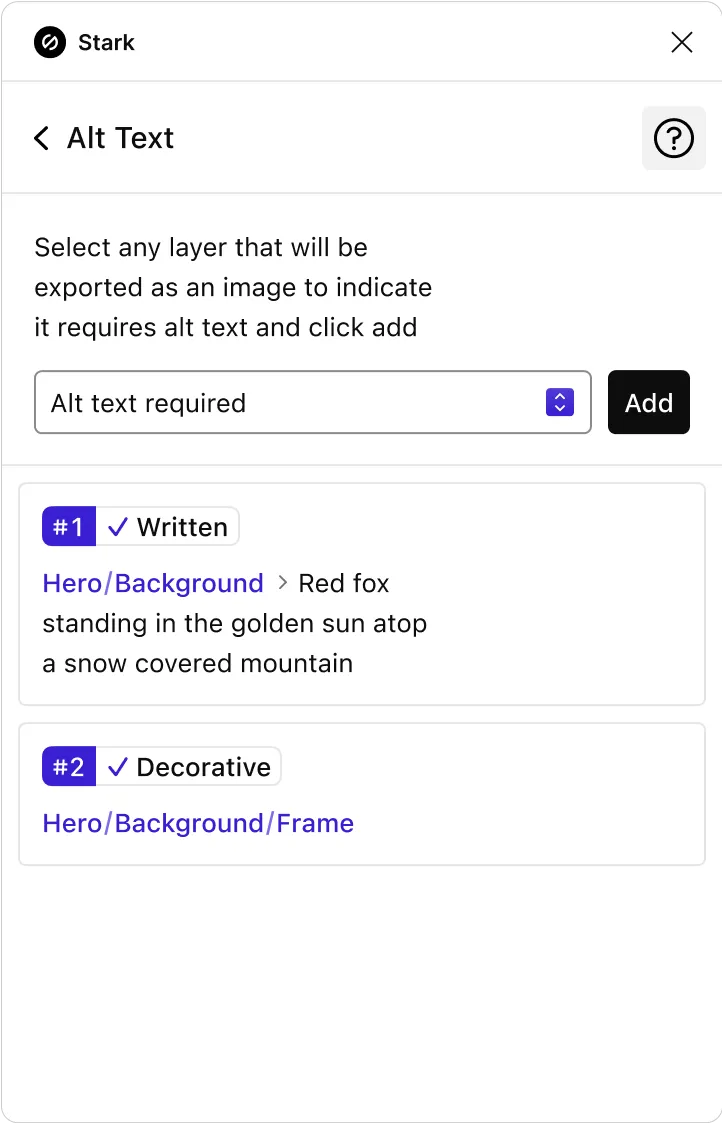The width and height of the screenshot is (722, 1123).
Task: Click the Decorative status checkmark tag
Action: 188,766
